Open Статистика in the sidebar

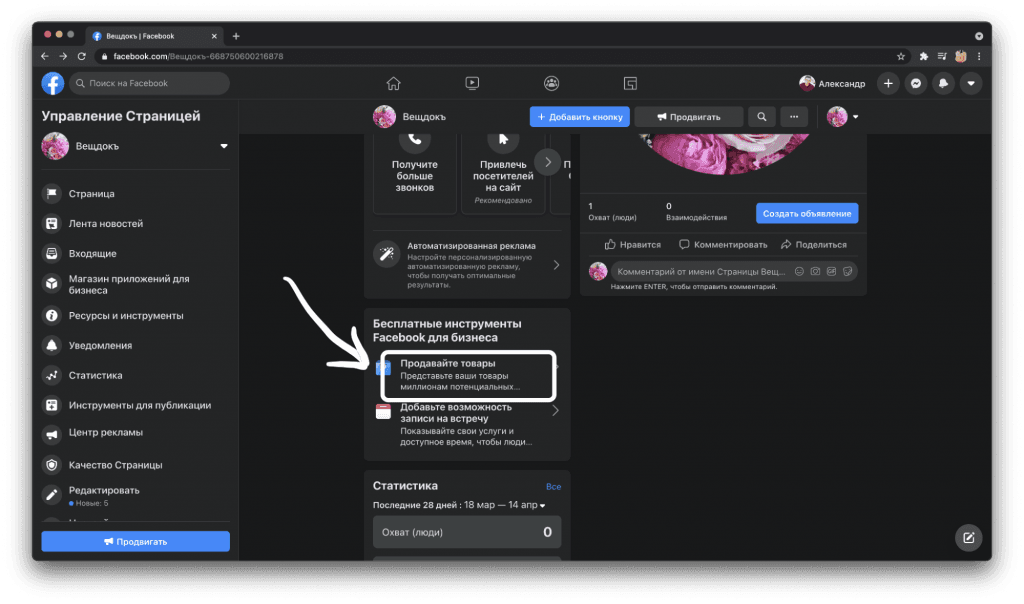pos(136,375)
